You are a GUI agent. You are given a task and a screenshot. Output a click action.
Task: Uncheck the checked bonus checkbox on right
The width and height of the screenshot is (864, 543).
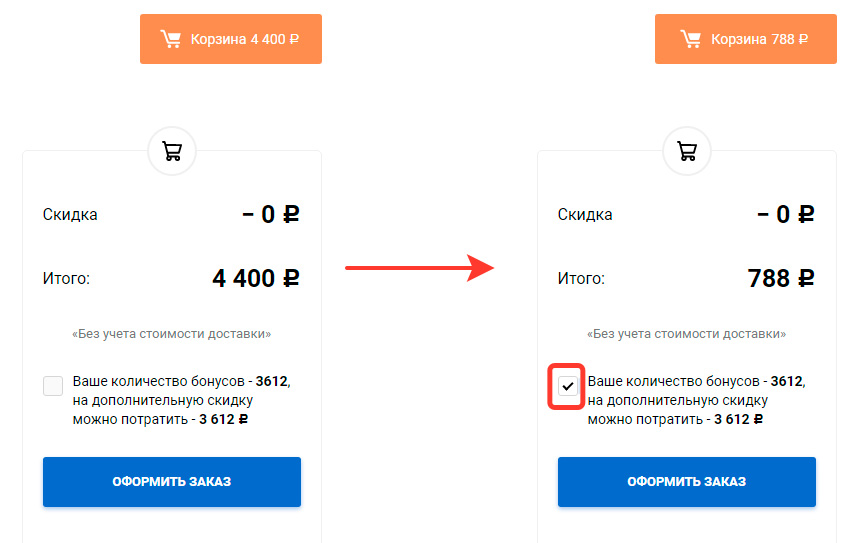click(x=567, y=386)
